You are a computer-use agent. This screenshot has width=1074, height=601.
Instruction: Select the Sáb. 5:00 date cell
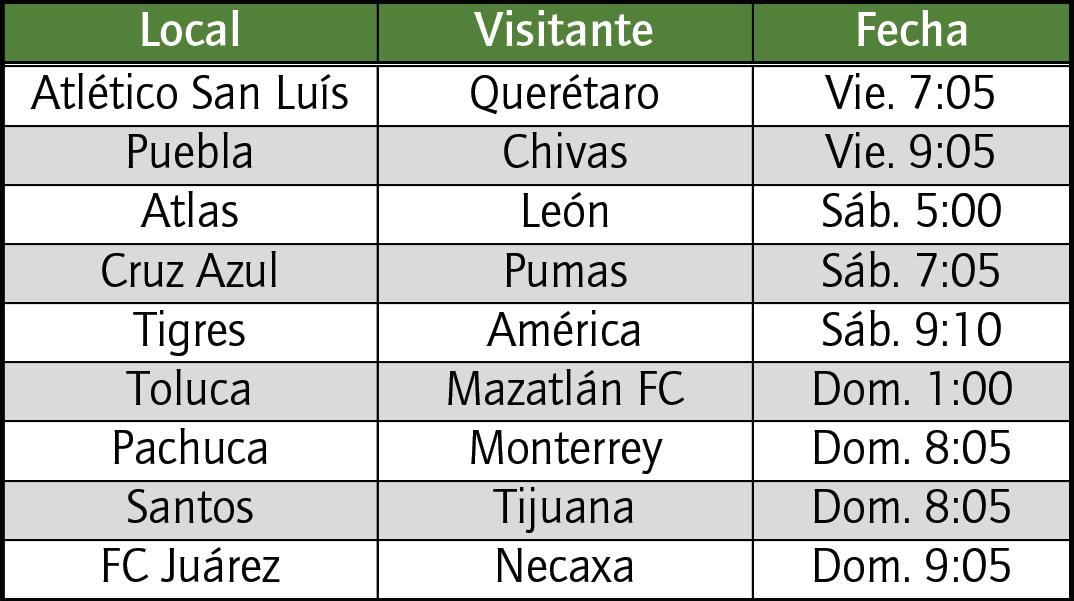pyautogui.click(x=911, y=214)
